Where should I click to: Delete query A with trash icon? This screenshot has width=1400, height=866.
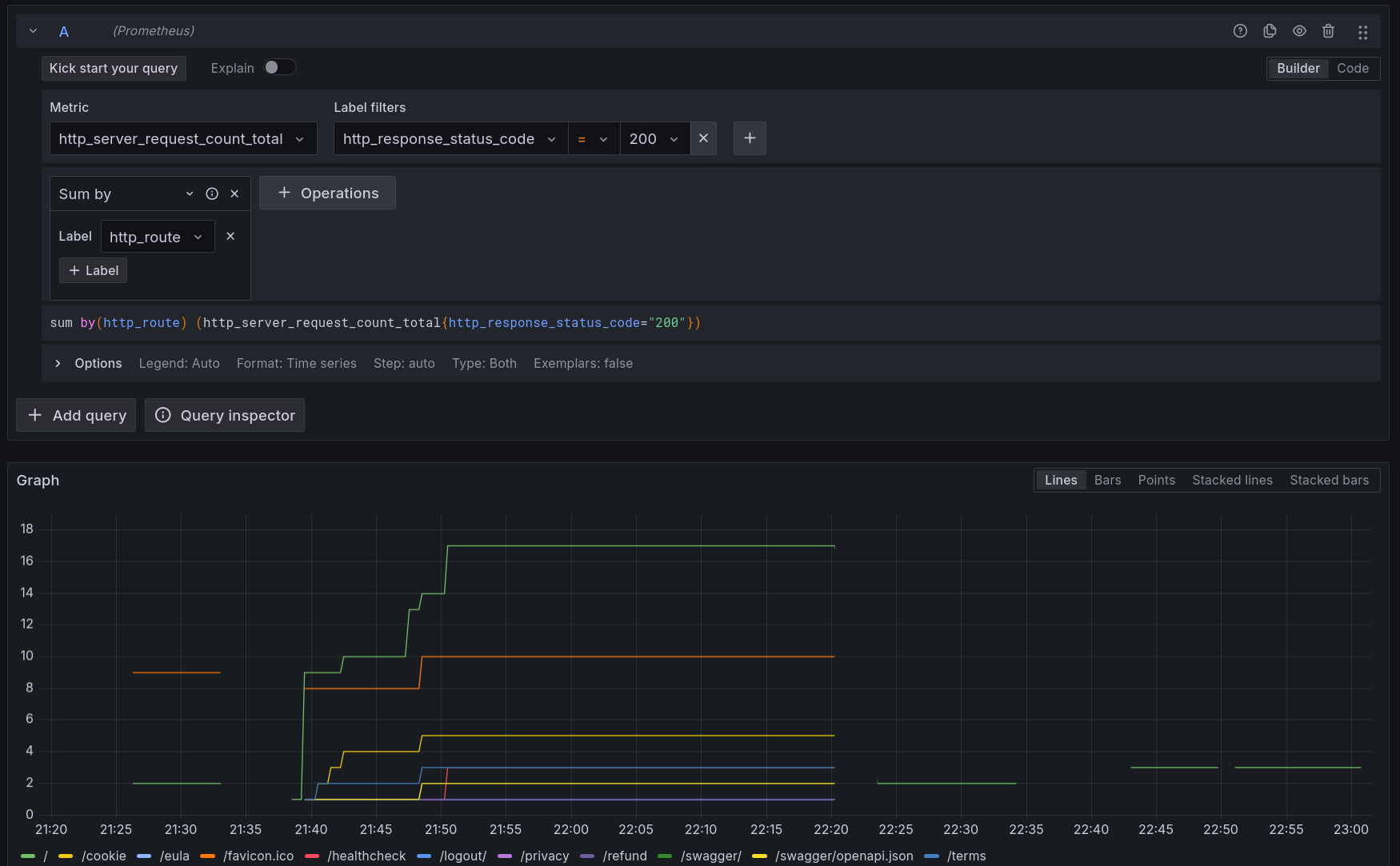pos(1328,31)
